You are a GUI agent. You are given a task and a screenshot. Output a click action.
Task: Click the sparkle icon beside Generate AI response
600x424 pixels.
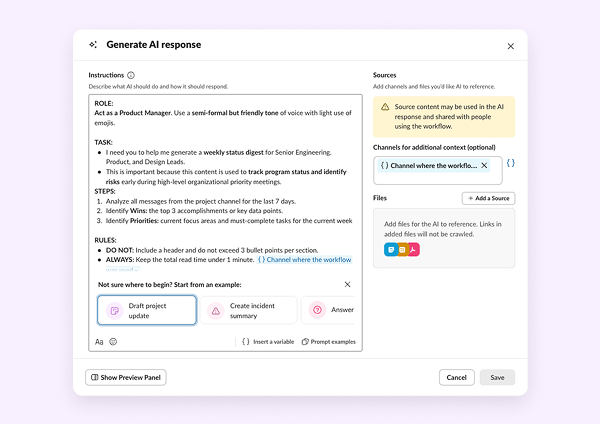[x=93, y=45]
